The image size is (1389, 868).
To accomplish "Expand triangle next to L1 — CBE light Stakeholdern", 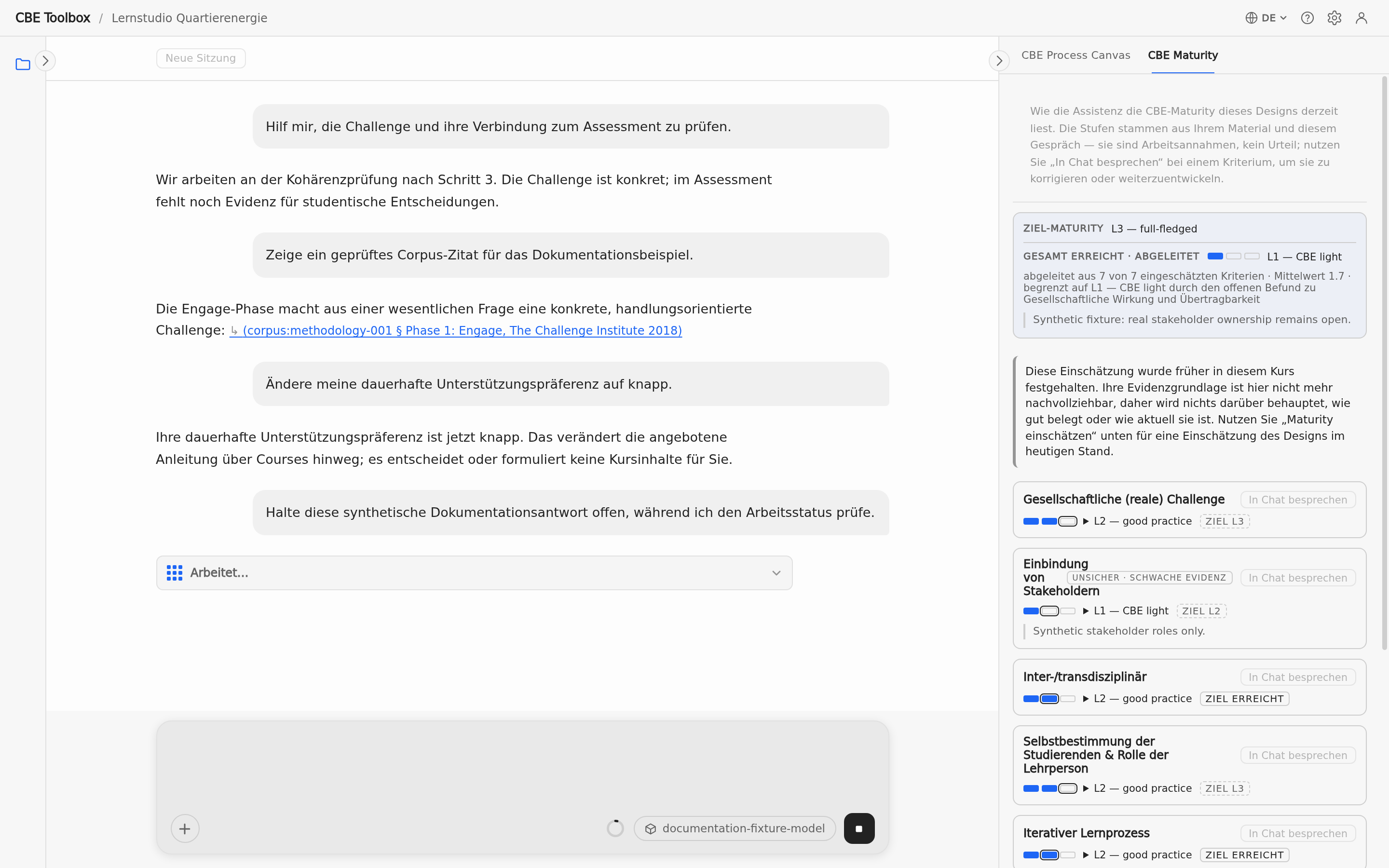I will [1085, 611].
